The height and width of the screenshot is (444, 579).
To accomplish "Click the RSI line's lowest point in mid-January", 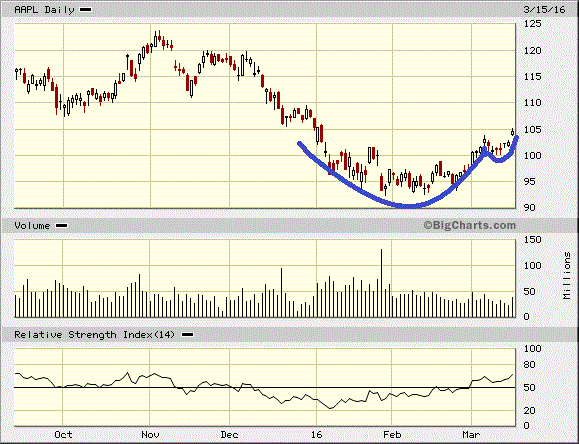I will pos(330,408).
